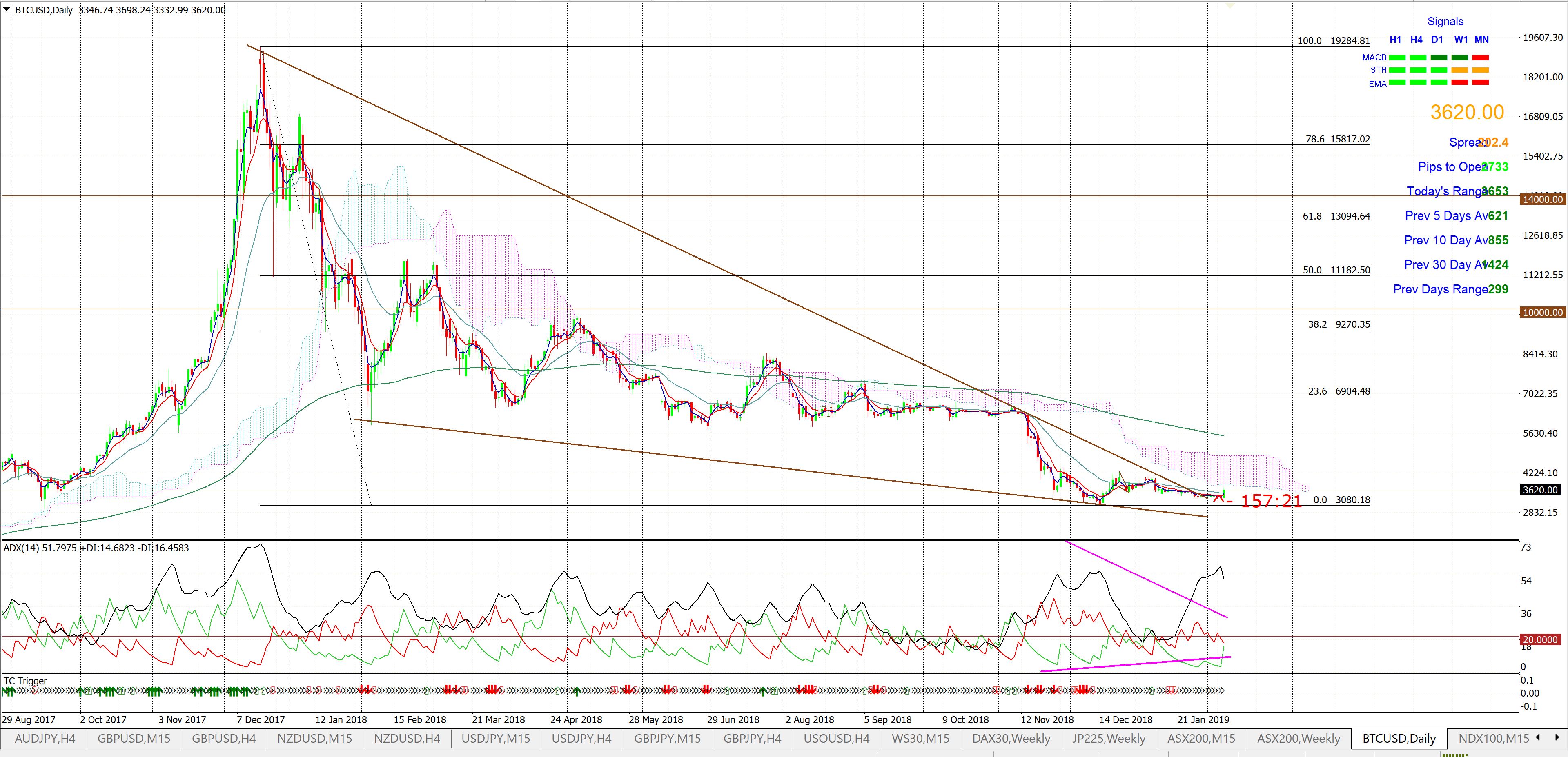Open the DAX30,Weekly tab

tap(1011, 739)
